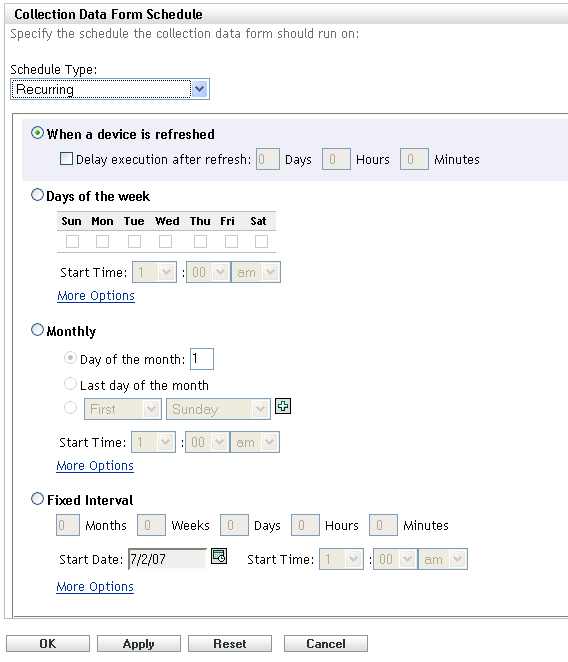Viewport: 568px width, 662px height.
Task: Tick the Fri day checkbox
Action: coord(231,241)
